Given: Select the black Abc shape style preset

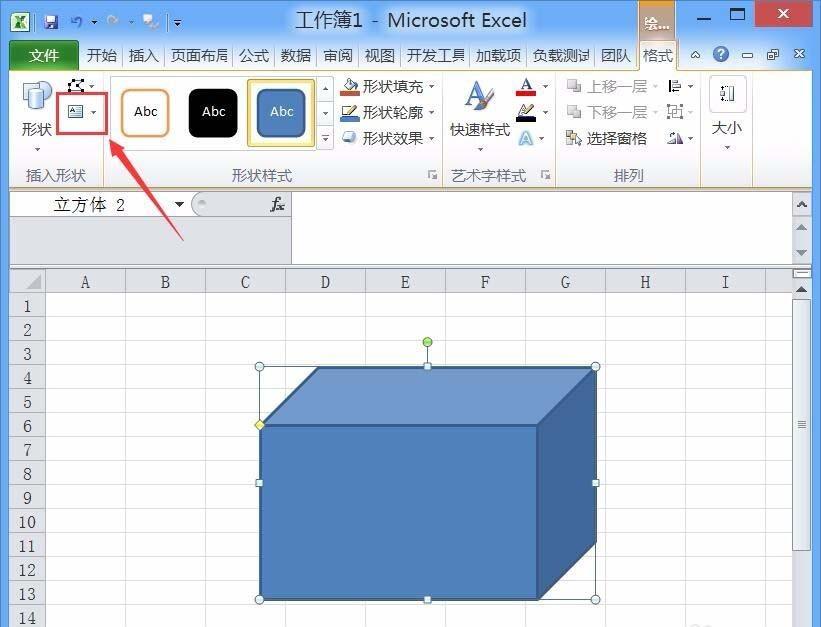Looking at the screenshot, I should pyautogui.click(x=212, y=112).
